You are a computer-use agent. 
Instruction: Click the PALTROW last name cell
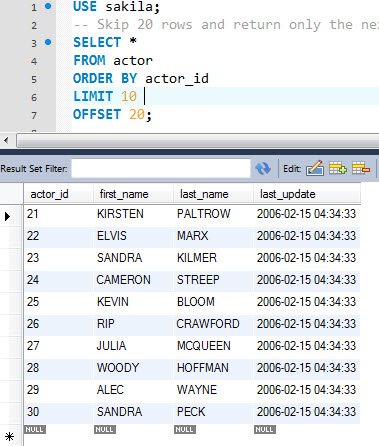(213, 214)
